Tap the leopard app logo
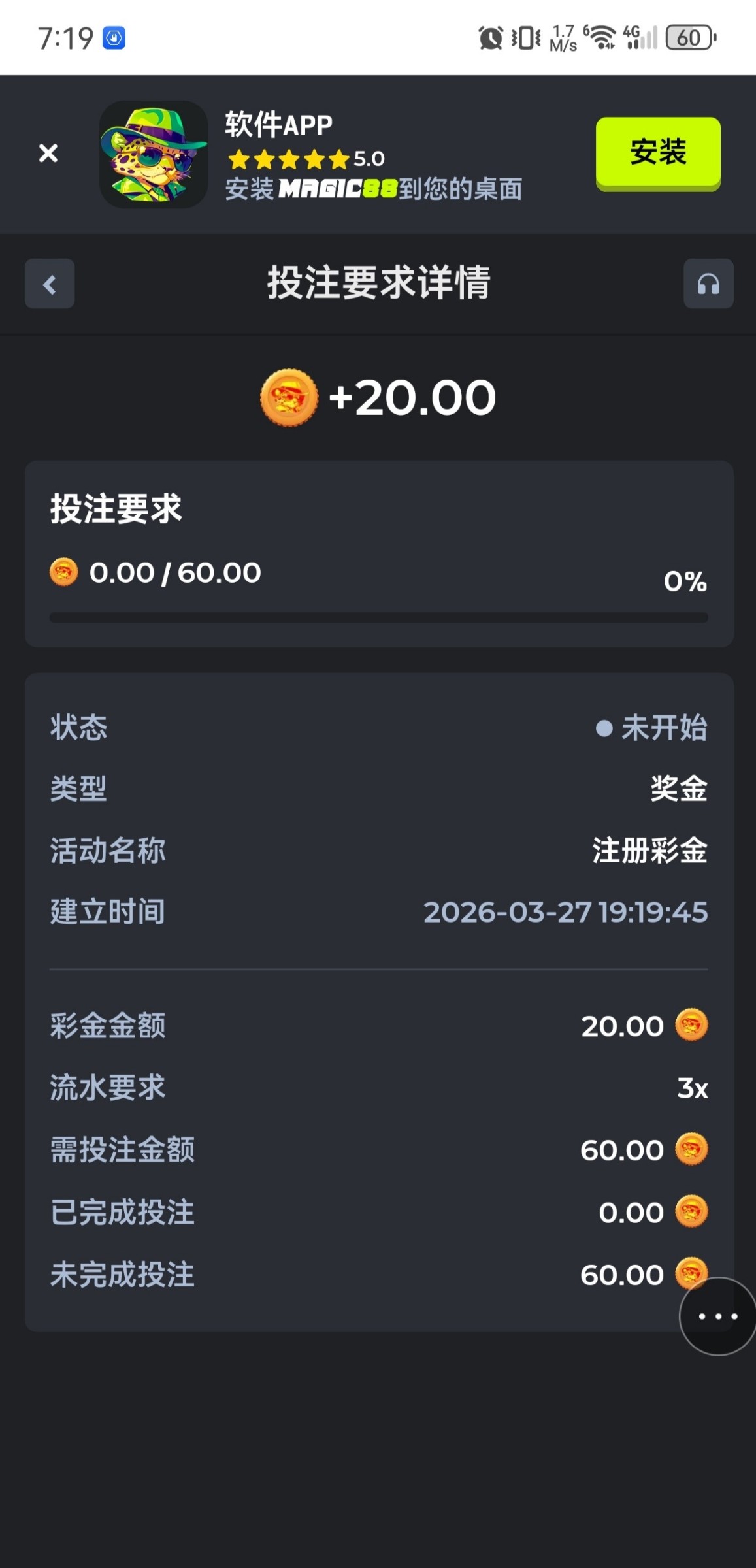 pyautogui.click(x=154, y=154)
